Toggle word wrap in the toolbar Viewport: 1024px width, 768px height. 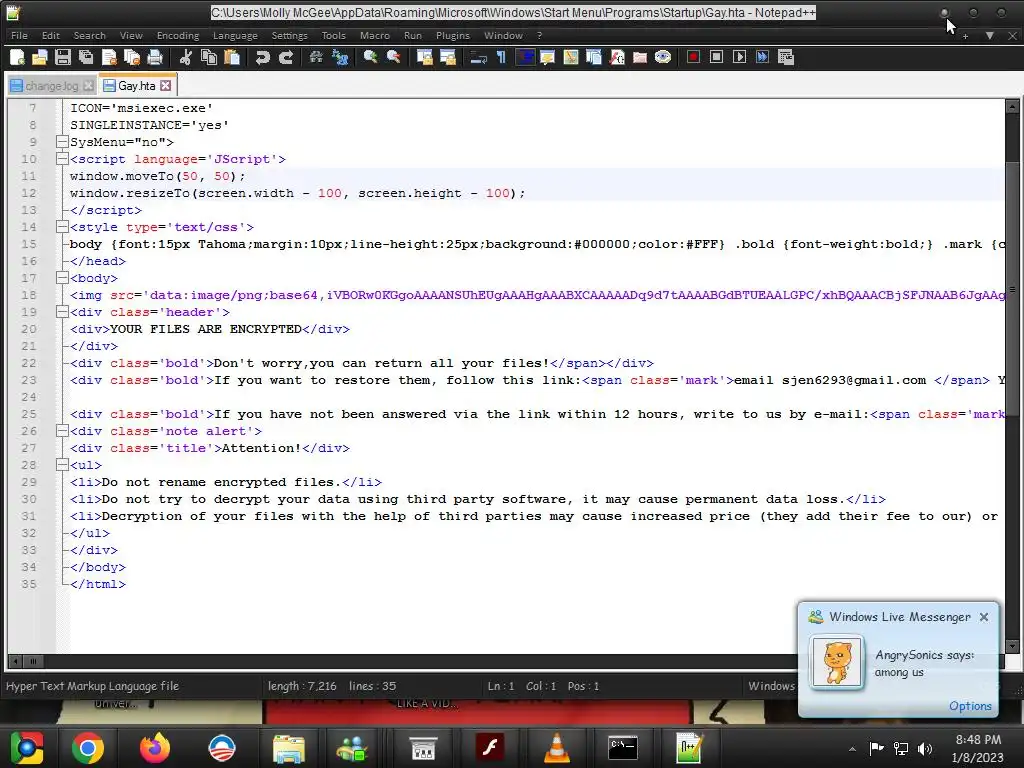pos(479,57)
